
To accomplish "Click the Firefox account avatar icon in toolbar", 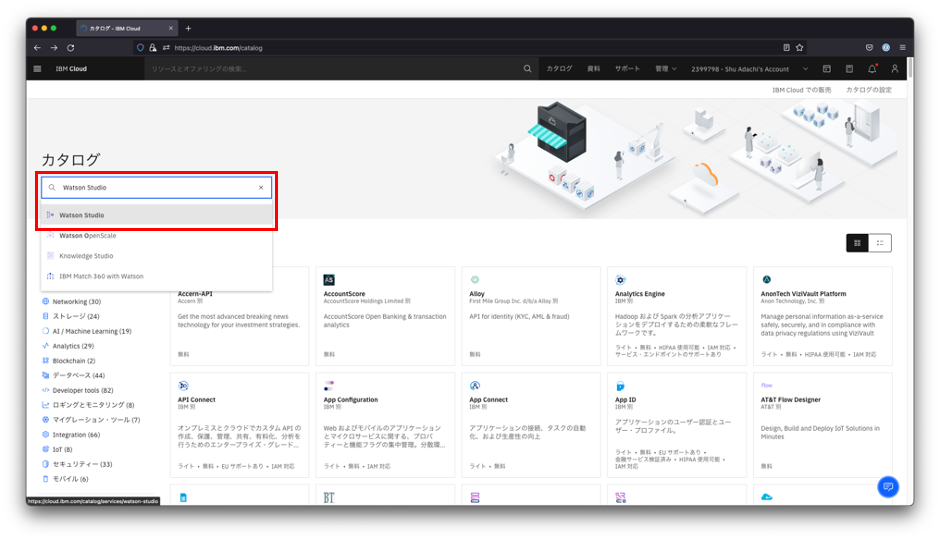I will tap(885, 48).
